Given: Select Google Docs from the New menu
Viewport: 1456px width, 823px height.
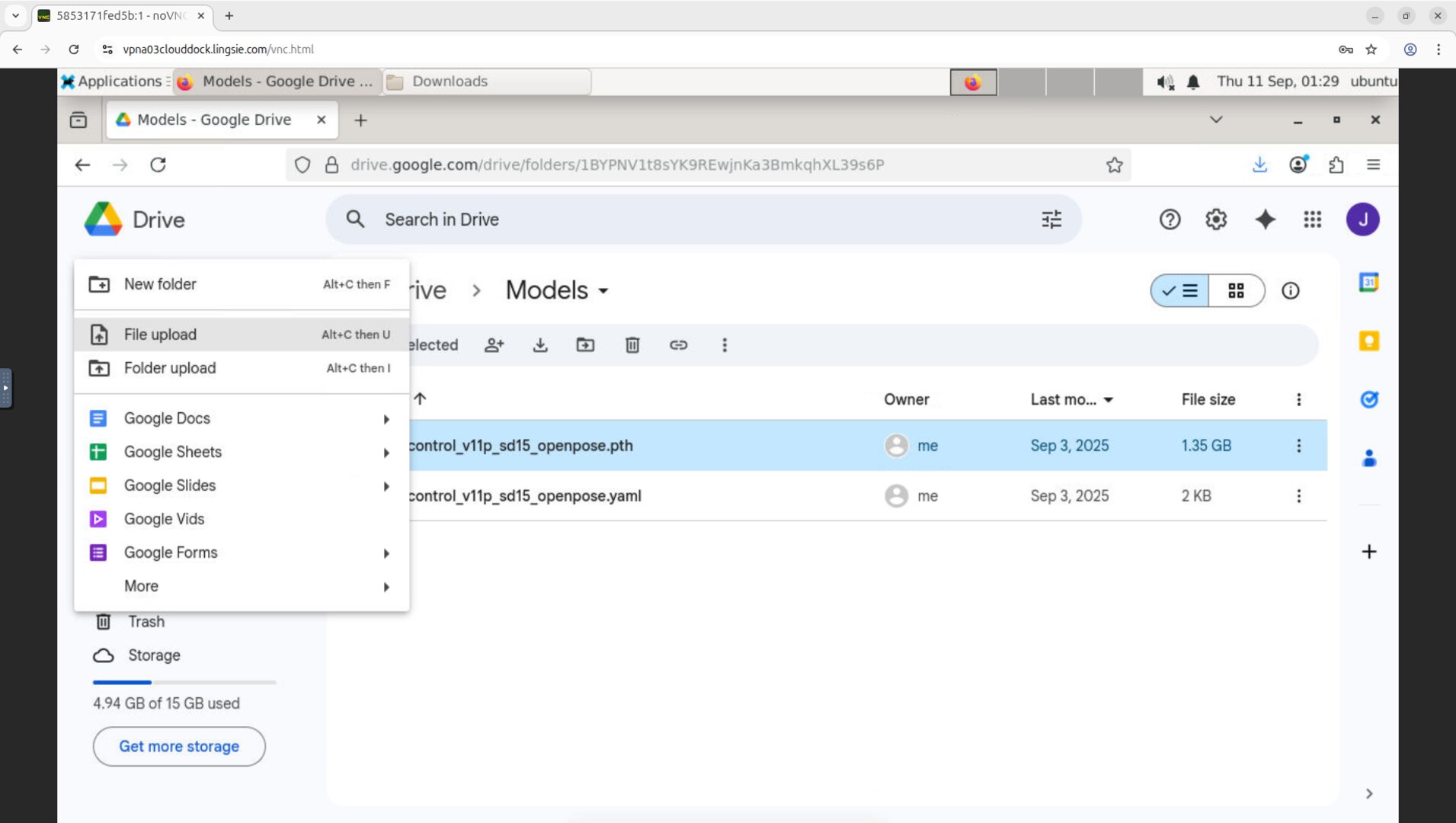Looking at the screenshot, I should [x=167, y=418].
